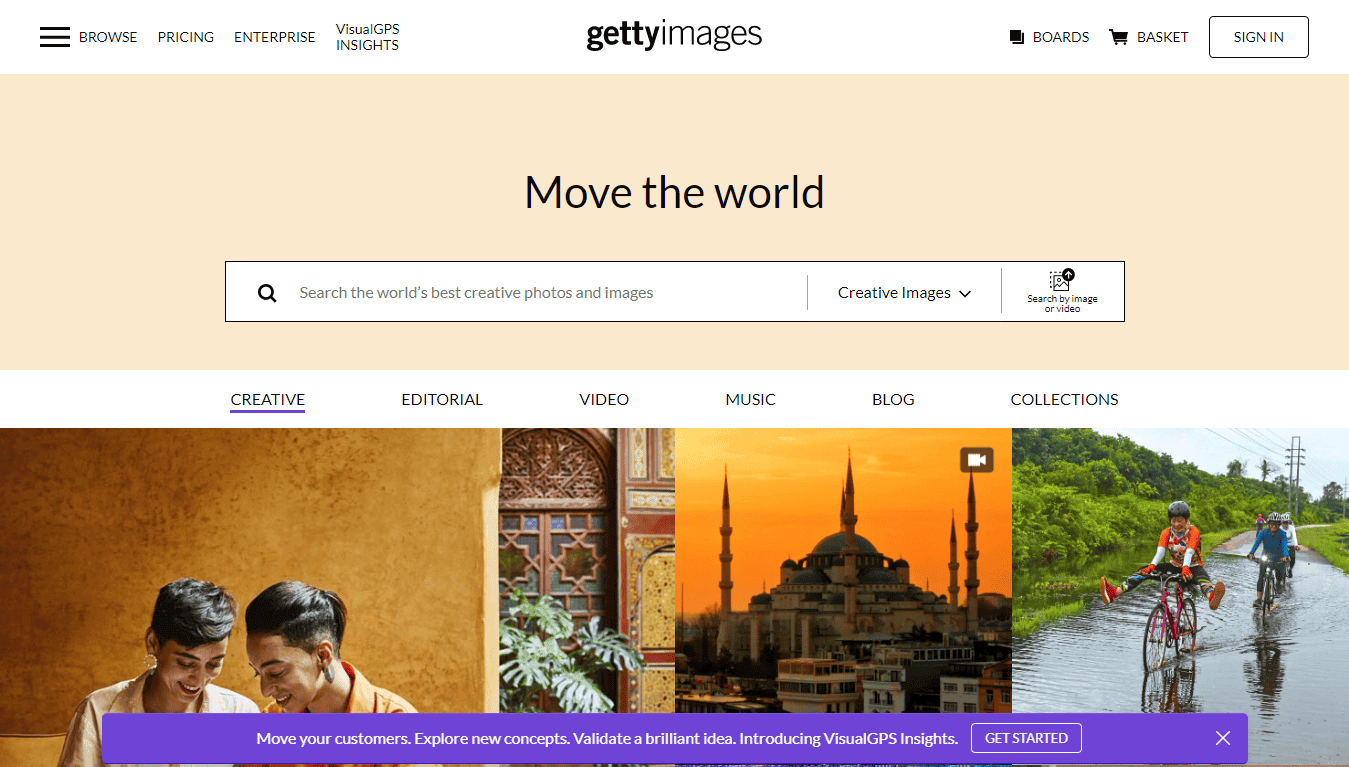Select the MUSIC tab
Image resolution: width=1349 pixels, height=767 pixels.
coord(750,399)
